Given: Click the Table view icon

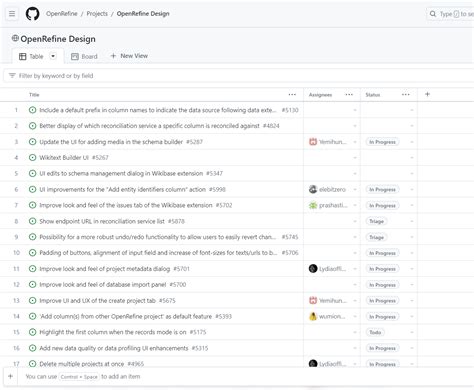Looking at the screenshot, I should pos(22,56).
